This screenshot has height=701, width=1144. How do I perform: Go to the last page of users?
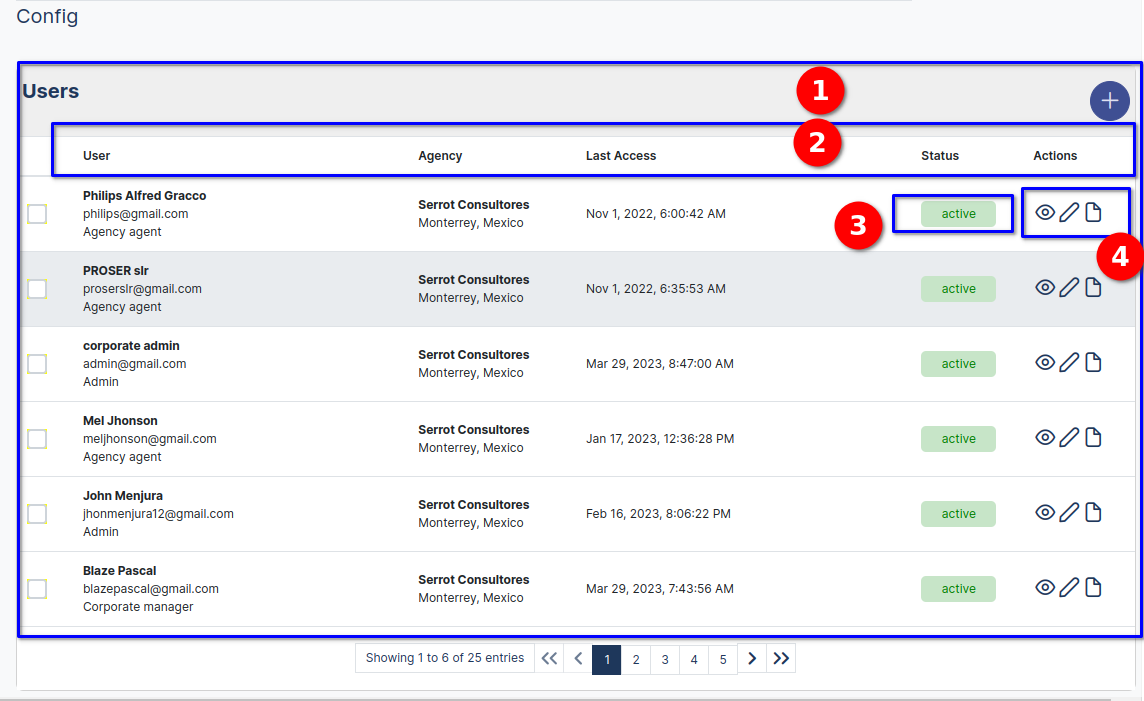coord(781,658)
